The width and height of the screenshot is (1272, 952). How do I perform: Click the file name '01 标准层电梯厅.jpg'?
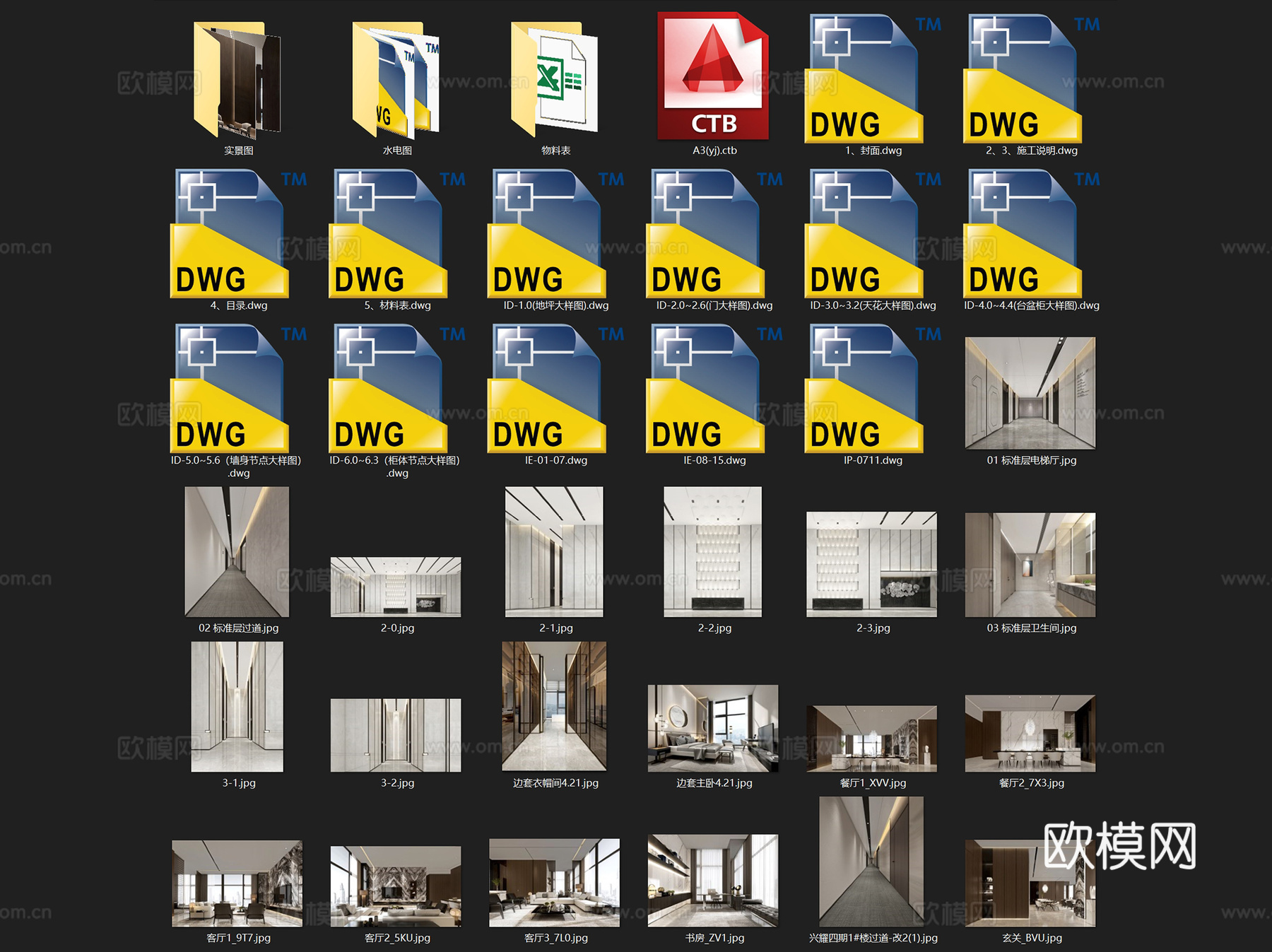[x=1032, y=460]
